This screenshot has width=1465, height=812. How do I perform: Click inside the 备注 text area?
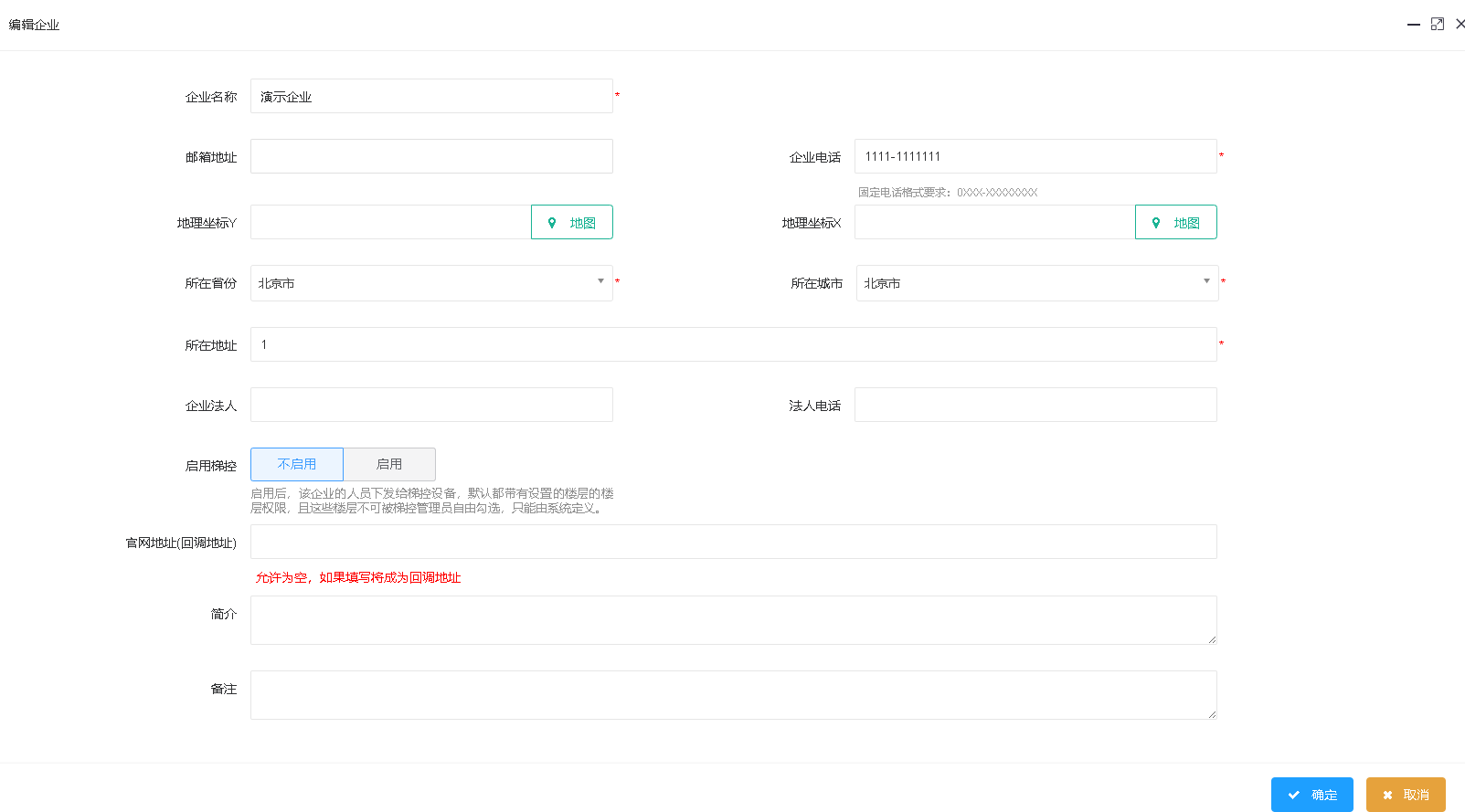pos(734,695)
